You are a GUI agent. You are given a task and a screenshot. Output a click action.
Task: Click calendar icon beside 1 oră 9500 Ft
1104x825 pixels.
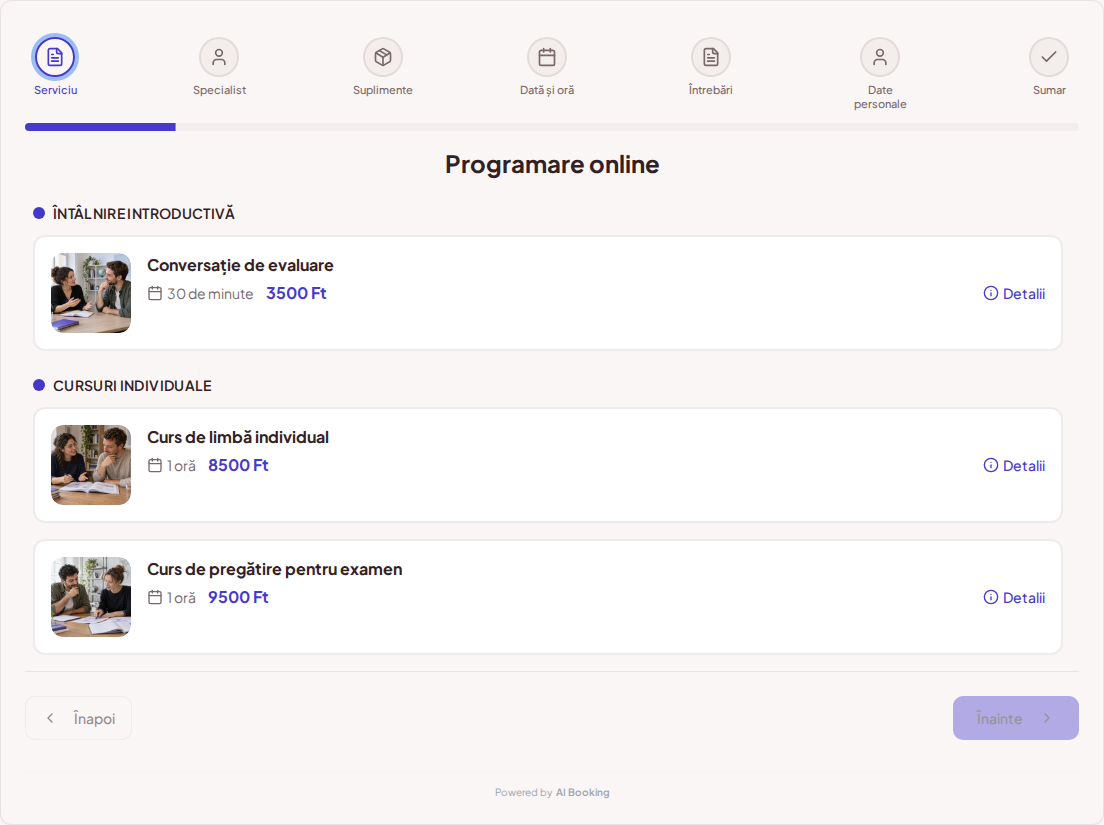[155, 598]
